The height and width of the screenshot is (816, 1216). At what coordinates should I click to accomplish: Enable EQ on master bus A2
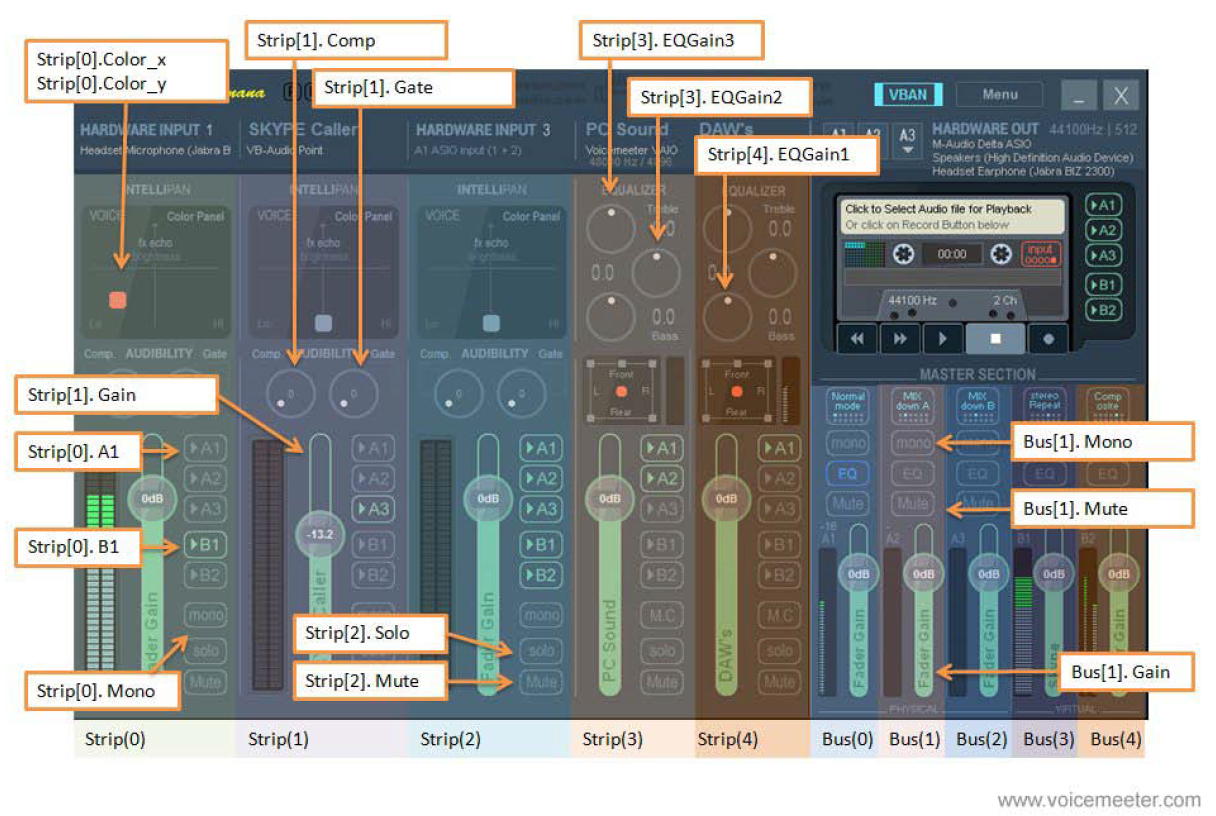[x=912, y=473]
